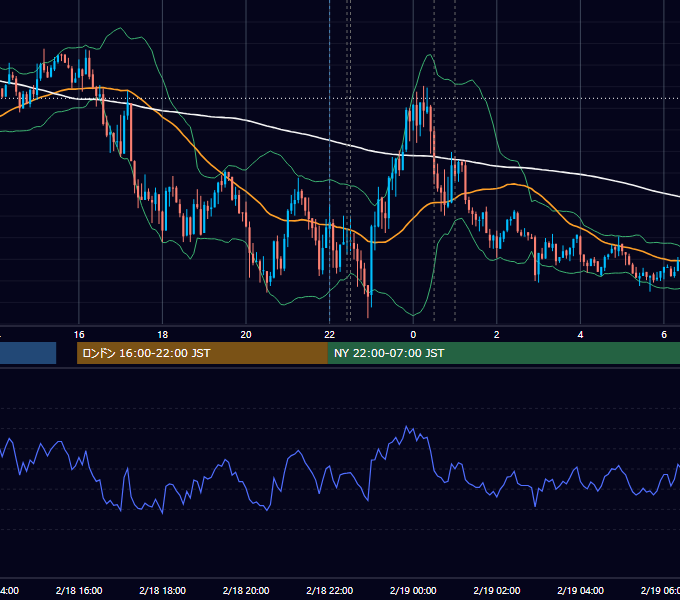Click the 2 hour label on upper axis

point(497,335)
